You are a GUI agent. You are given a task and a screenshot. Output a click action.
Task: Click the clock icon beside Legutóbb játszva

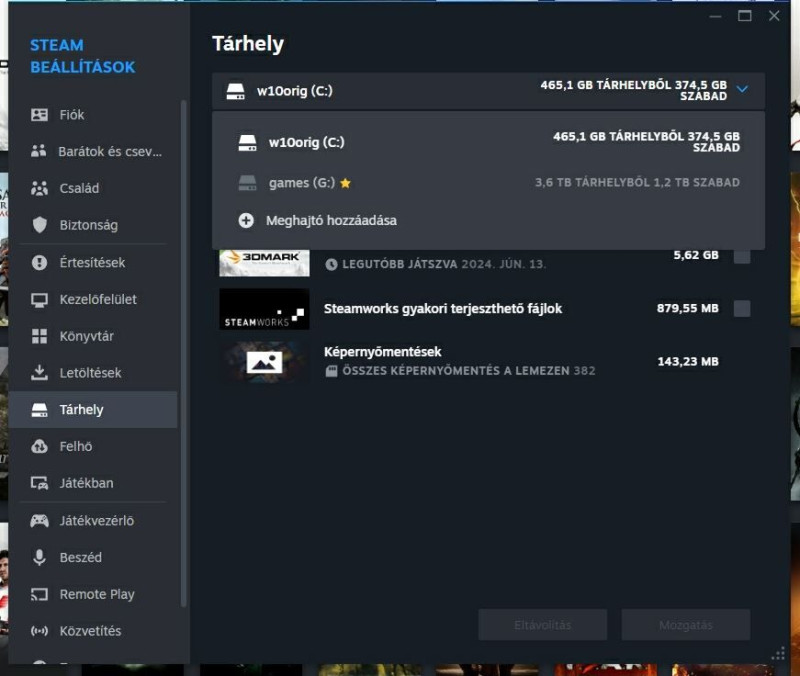pyautogui.click(x=332, y=264)
